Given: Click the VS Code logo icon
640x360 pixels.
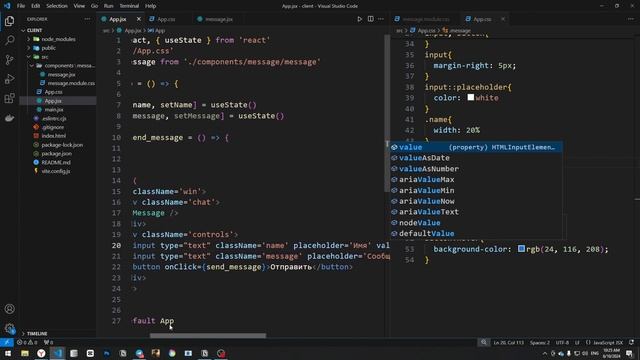Looking at the screenshot, I should coord(7,6).
